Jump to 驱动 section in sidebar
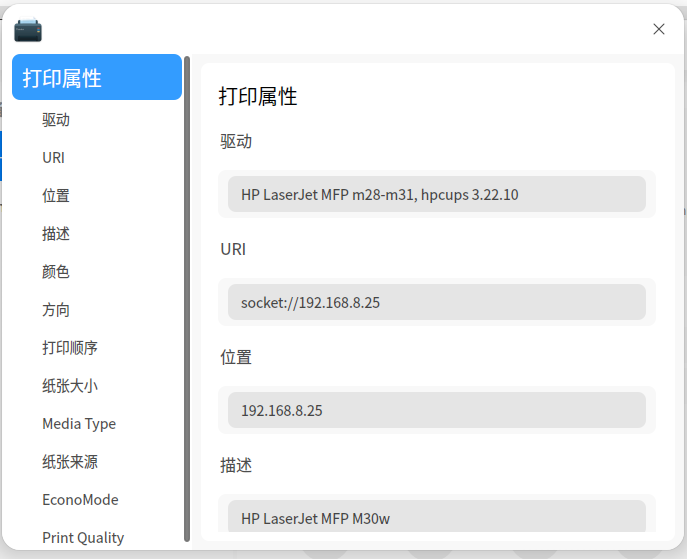 (56, 120)
